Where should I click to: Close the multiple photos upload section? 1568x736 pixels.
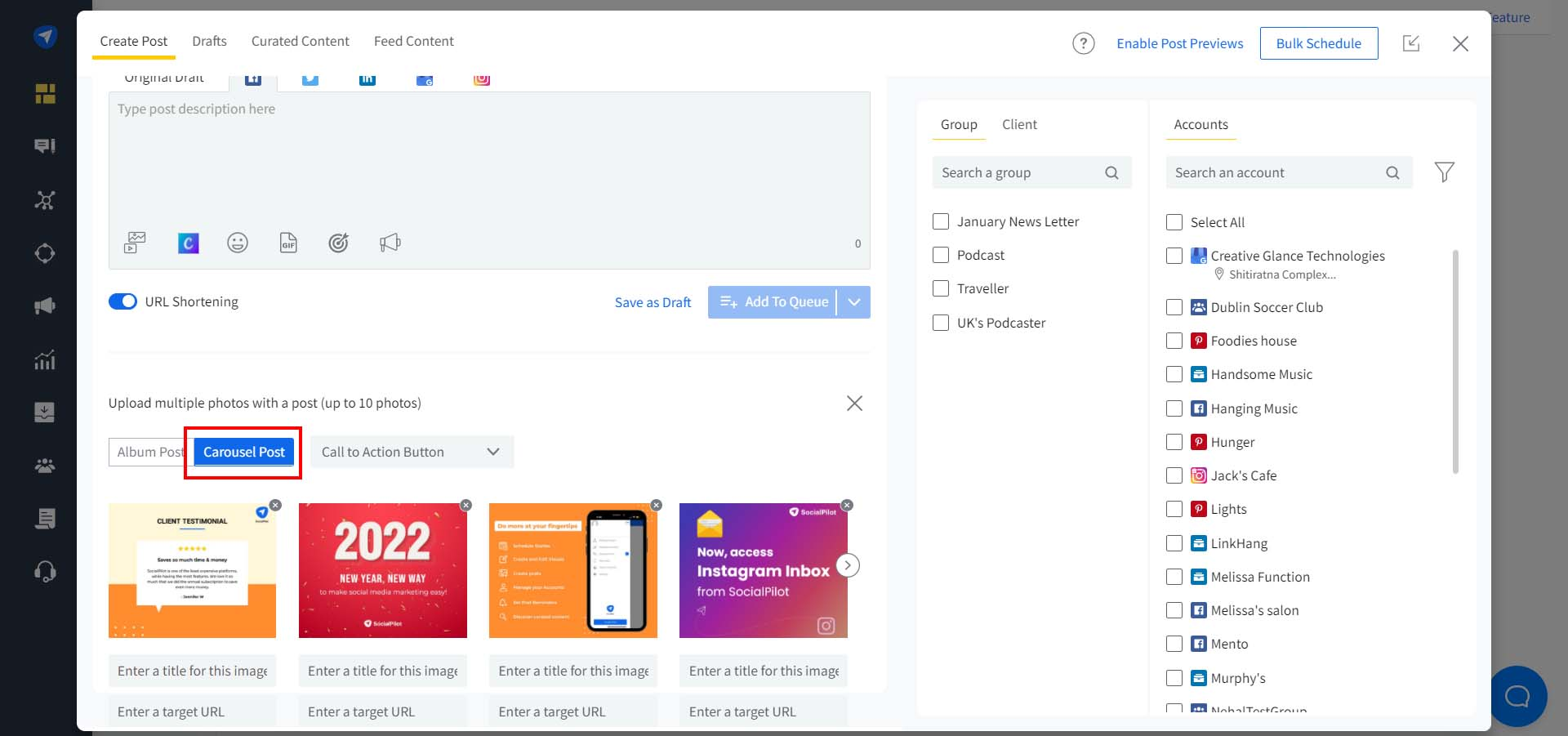(x=854, y=403)
